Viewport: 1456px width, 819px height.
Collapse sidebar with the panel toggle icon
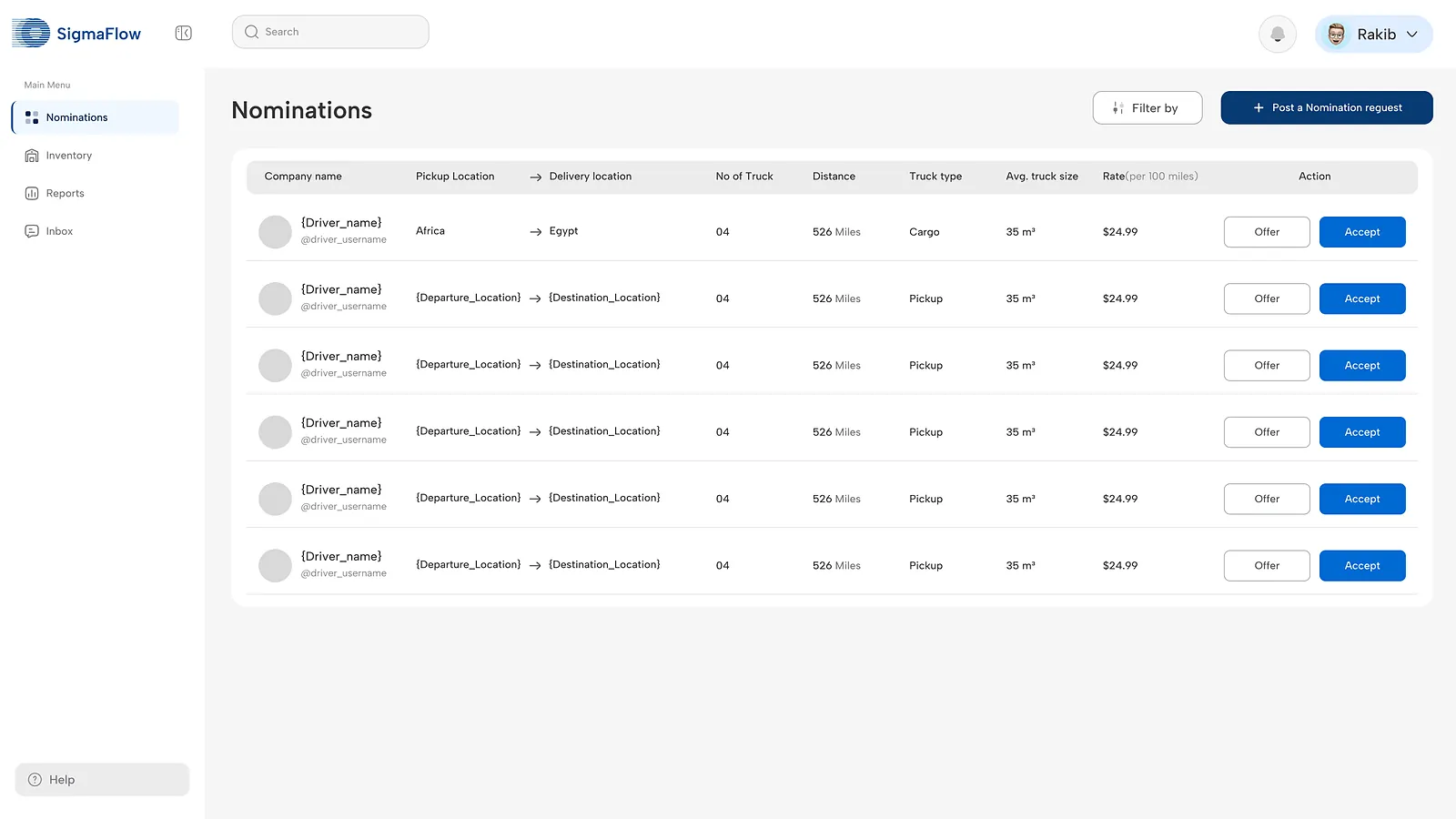click(x=183, y=33)
